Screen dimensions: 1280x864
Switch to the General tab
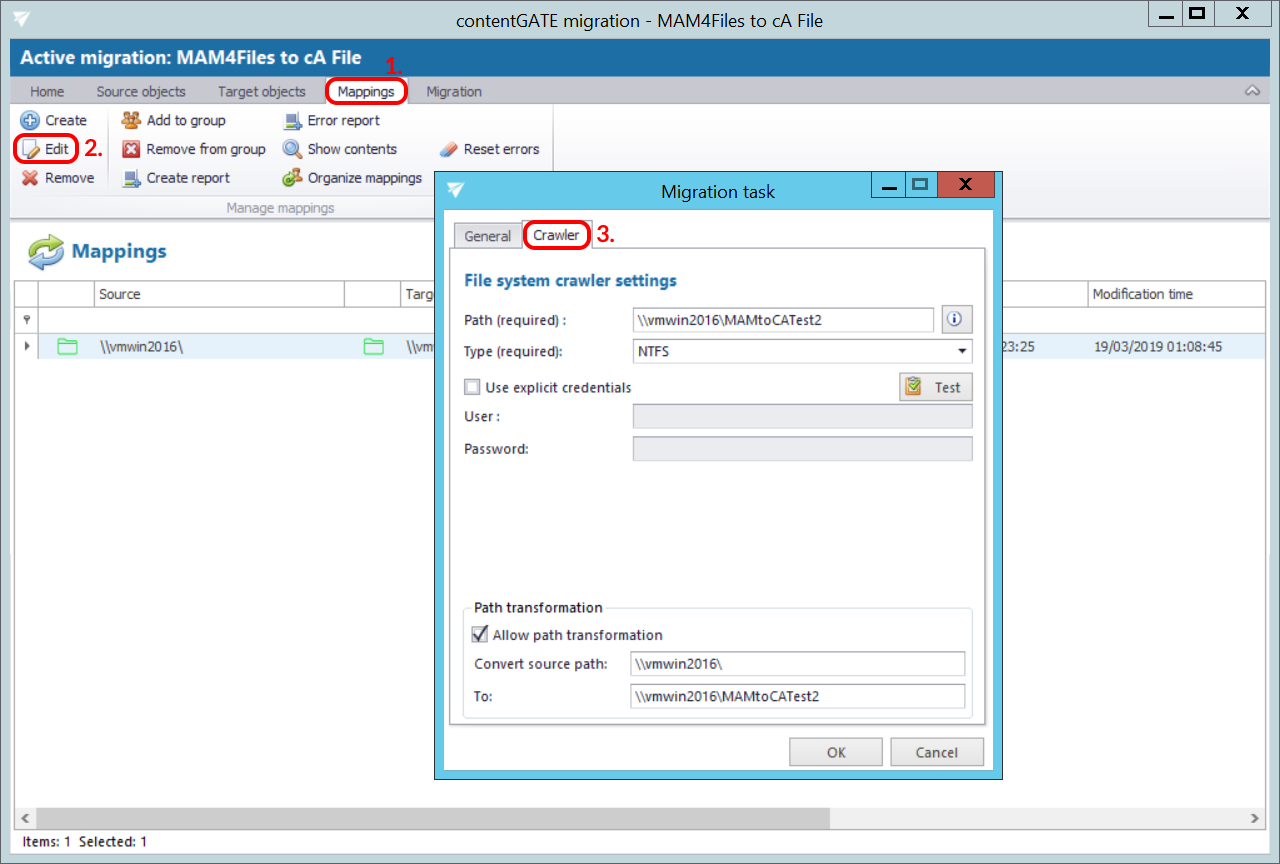click(x=487, y=236)
